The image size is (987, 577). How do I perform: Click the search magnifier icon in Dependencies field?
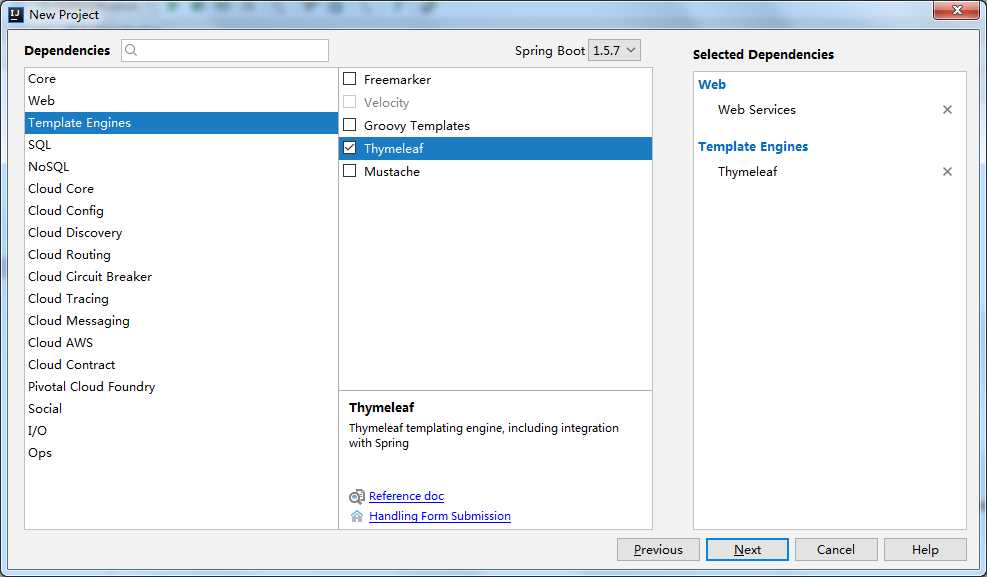(x=131, y=50)
